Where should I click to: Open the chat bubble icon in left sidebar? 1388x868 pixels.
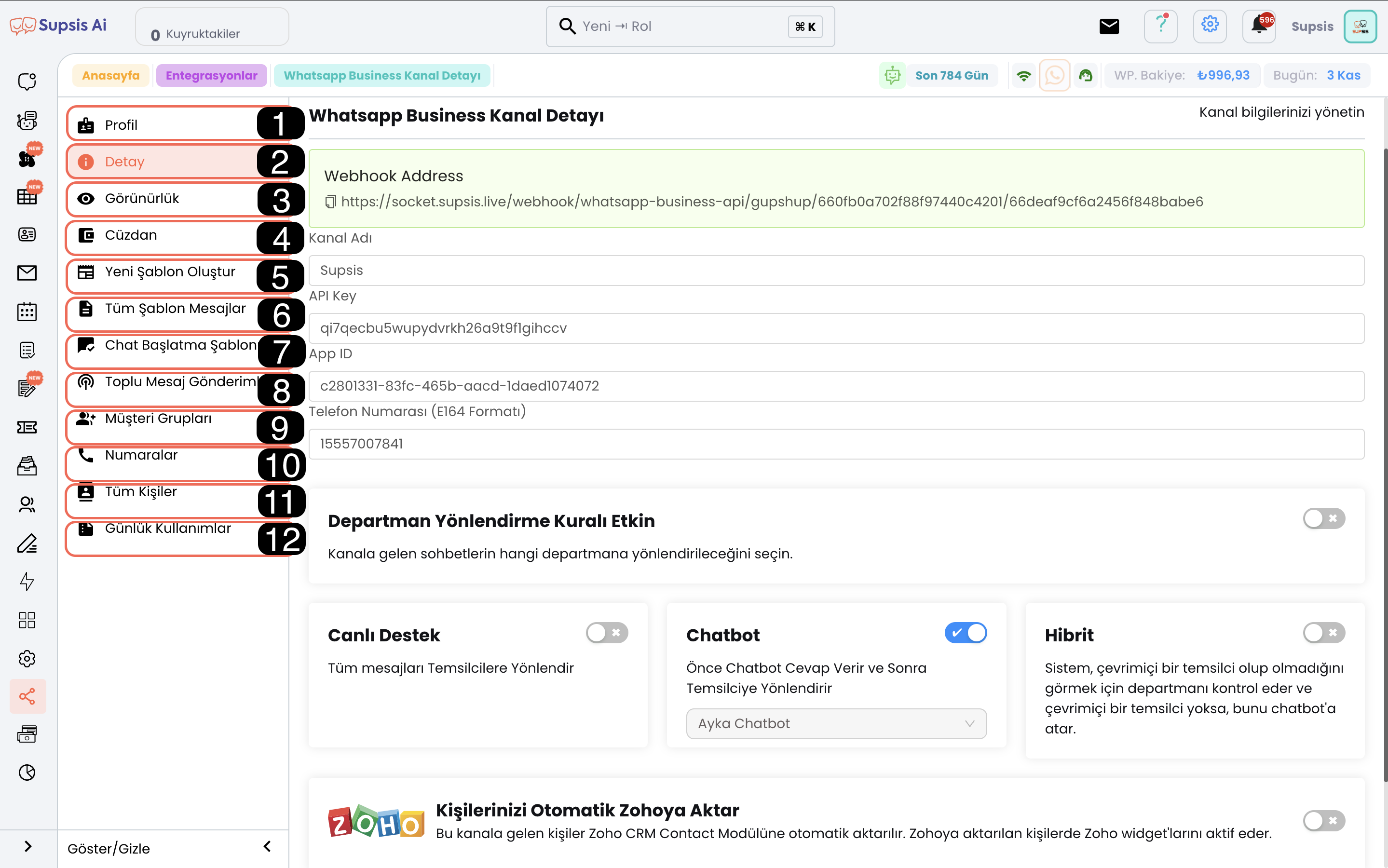tap(27, 81)
